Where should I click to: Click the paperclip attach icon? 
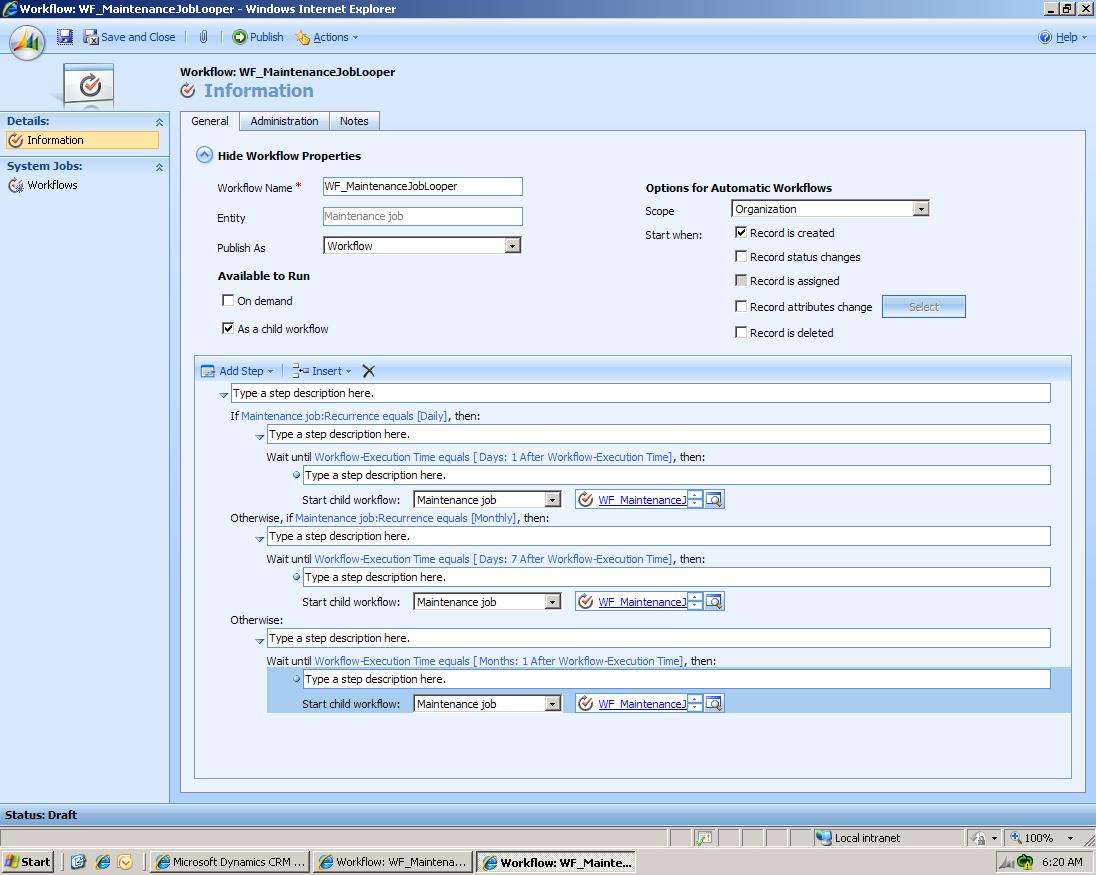tap(203, 37)
